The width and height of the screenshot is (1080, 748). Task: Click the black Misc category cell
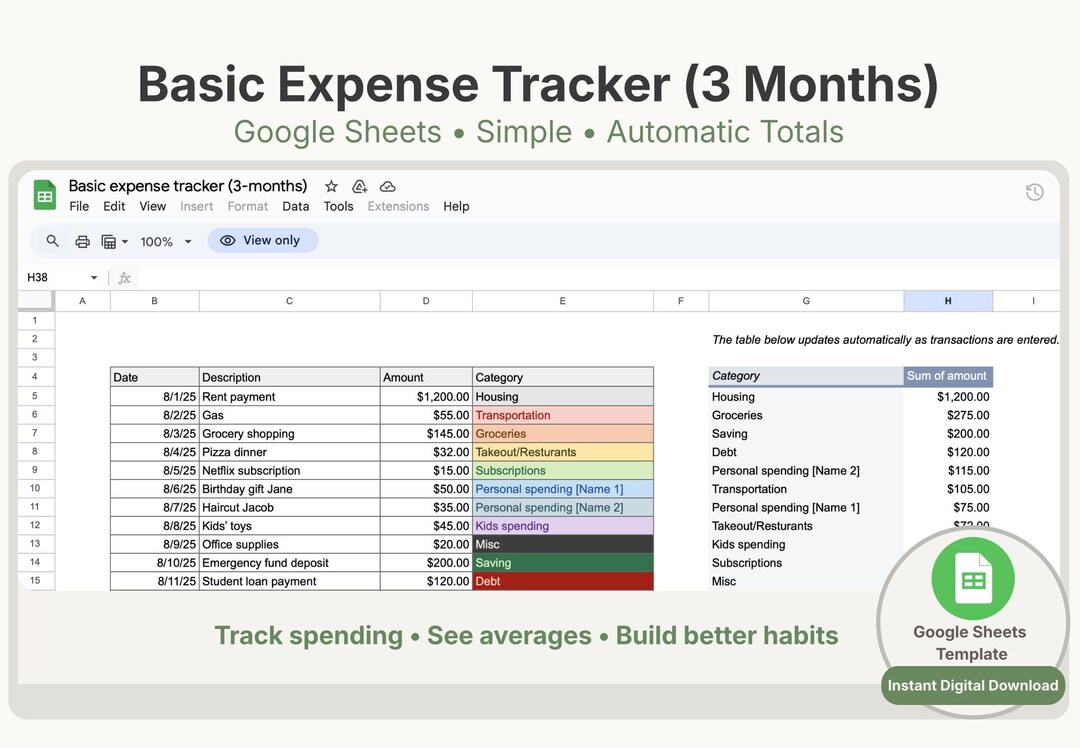tap(563, 544)
